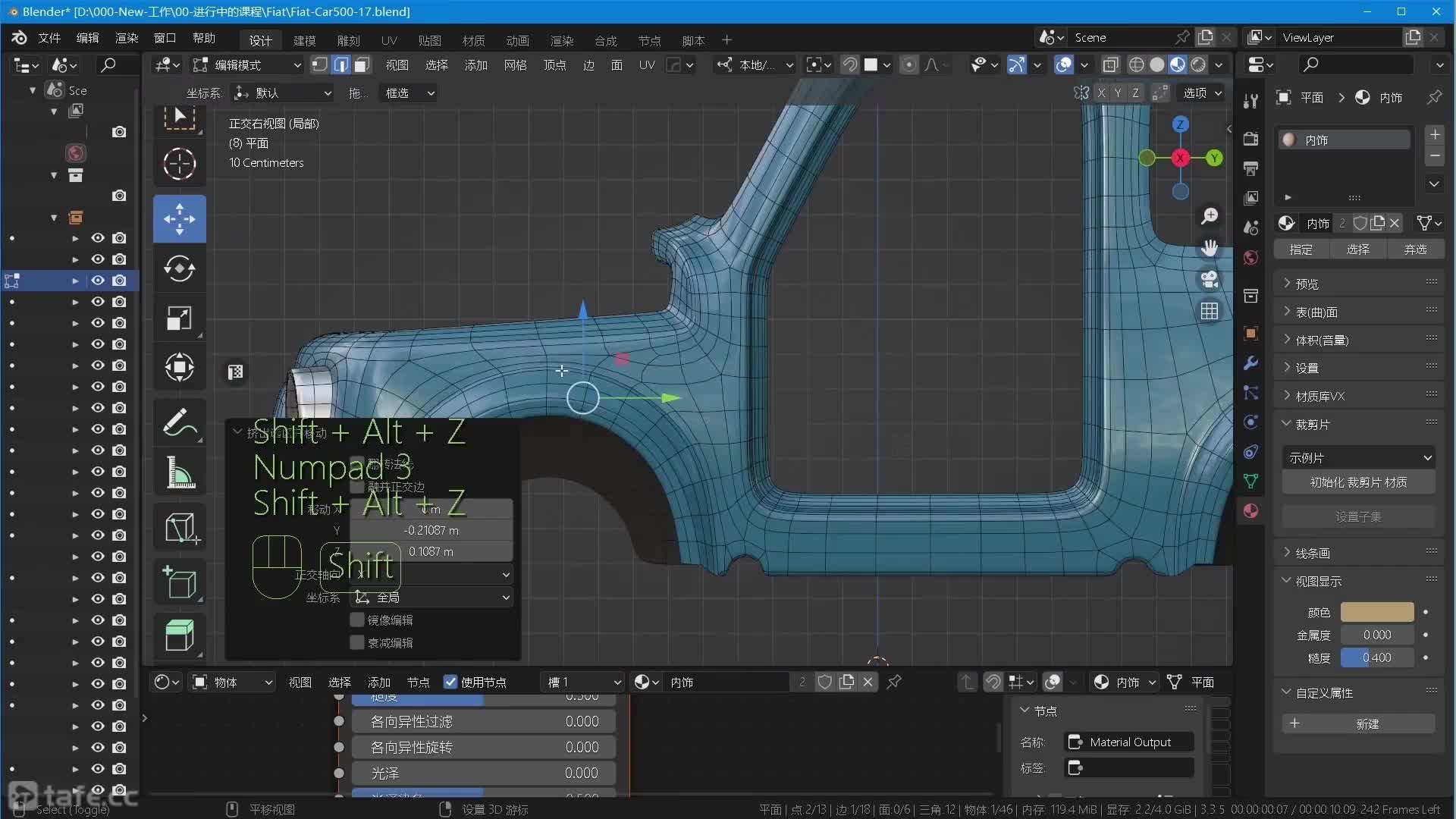1456x819 pixels.
Task: Open the 选项 options dropdown
Action: [x=1203, y=93]
